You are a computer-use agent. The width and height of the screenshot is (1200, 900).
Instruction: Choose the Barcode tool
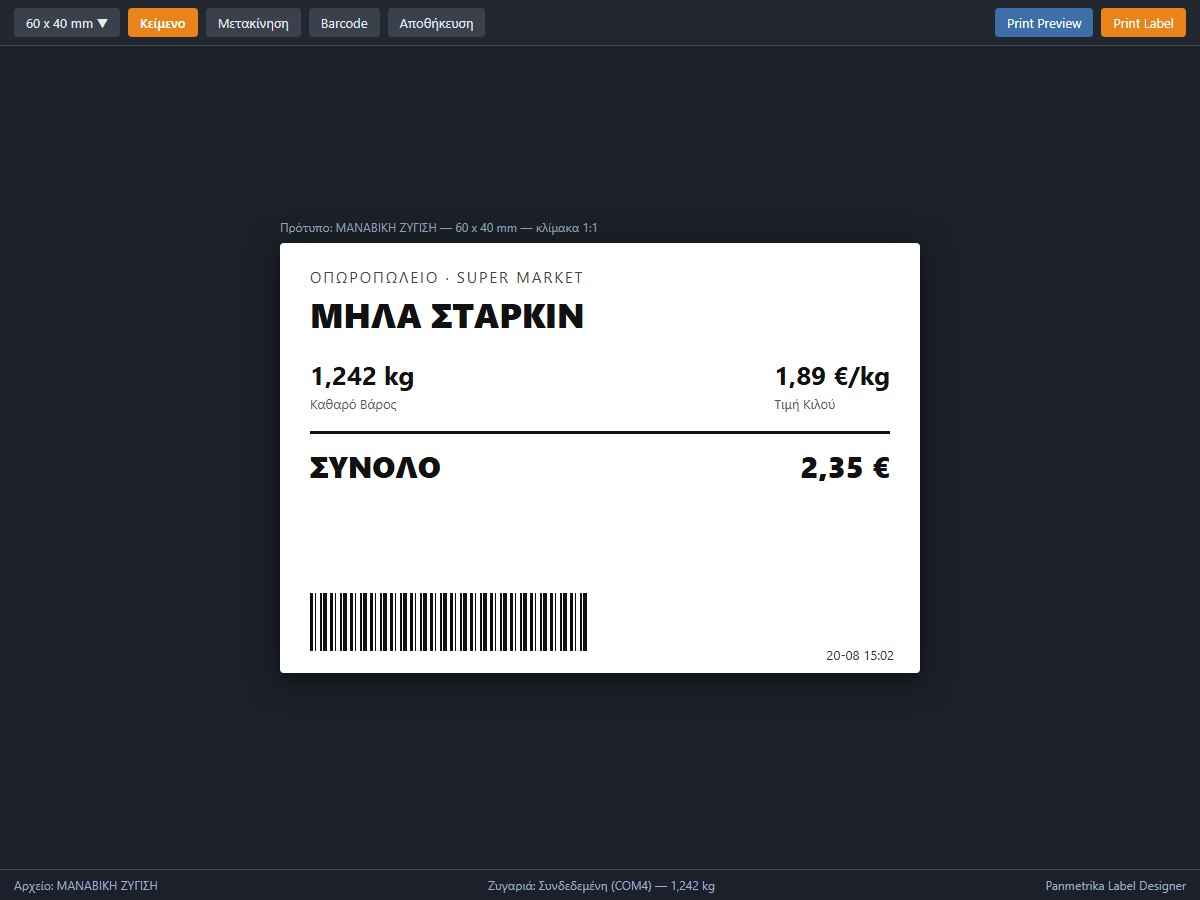(344, 23)
